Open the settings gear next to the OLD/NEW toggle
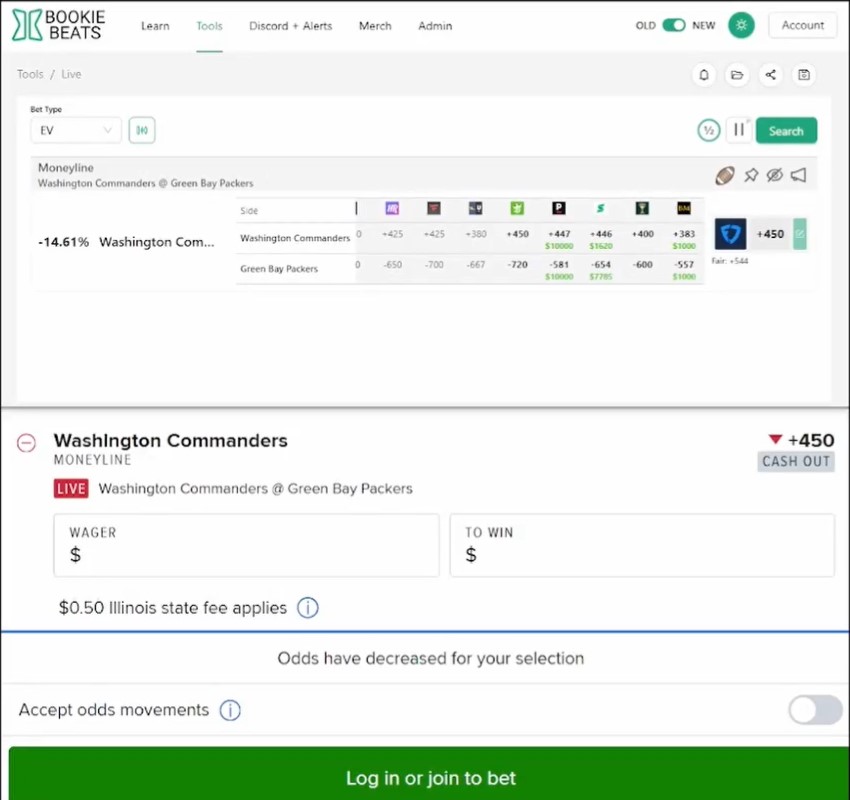This screenshot has height=800, width=850. pos(740,25)
